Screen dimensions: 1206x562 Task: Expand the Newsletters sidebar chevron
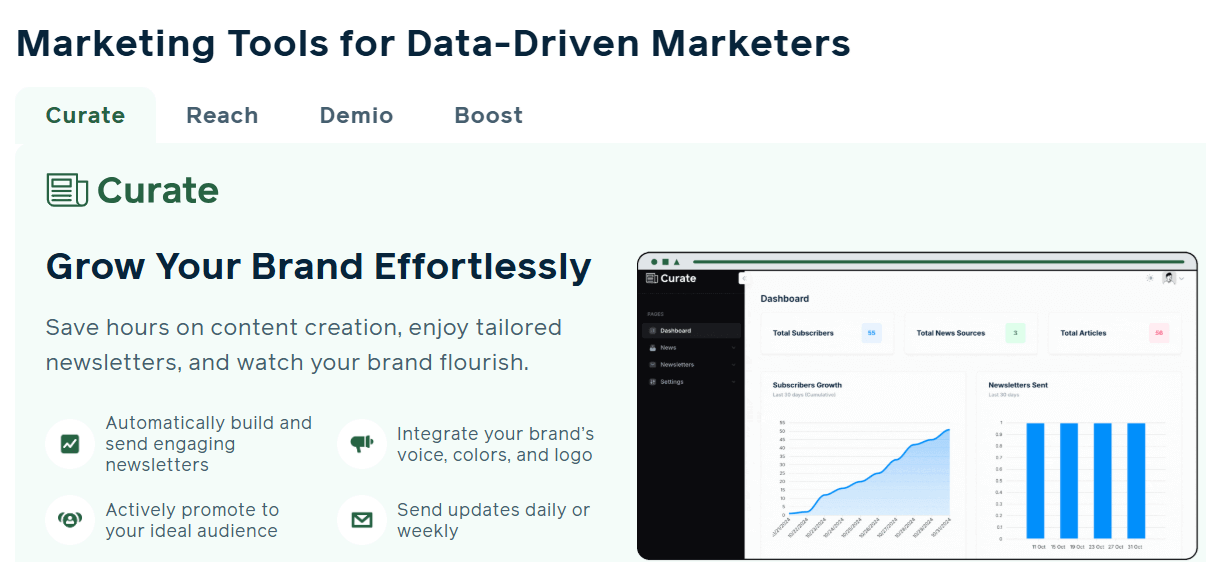(734, 365)
